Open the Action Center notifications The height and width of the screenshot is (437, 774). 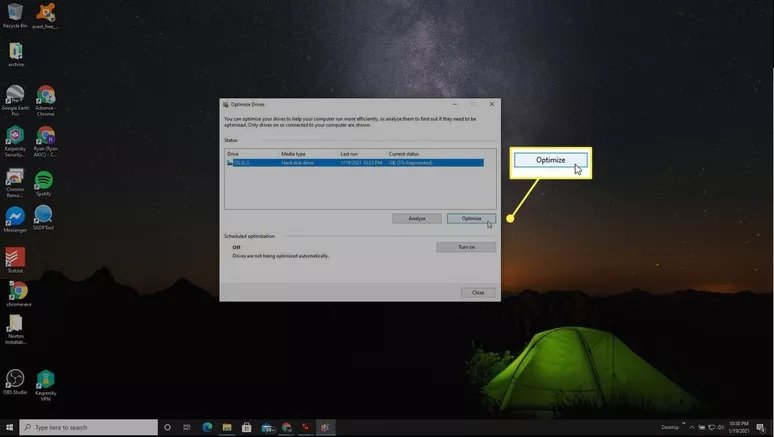tap(761, 428)
